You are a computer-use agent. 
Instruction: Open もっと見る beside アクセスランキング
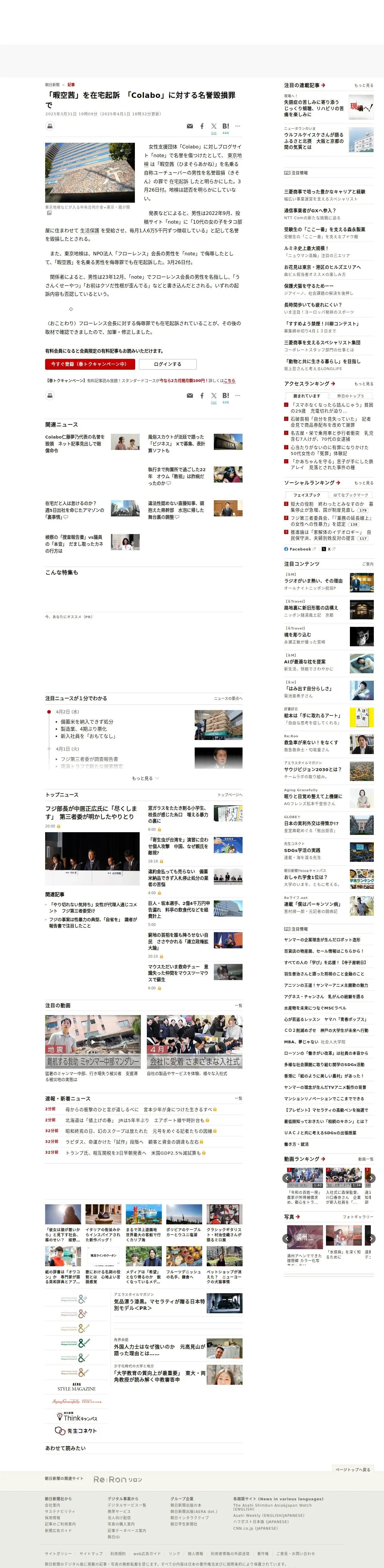pyautogui.click(x=364, y=384)
